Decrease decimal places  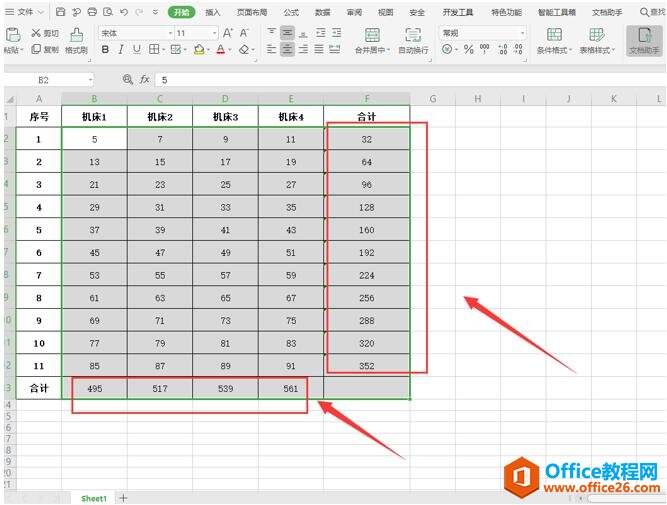pyautogui.click(x=518, y=49)
